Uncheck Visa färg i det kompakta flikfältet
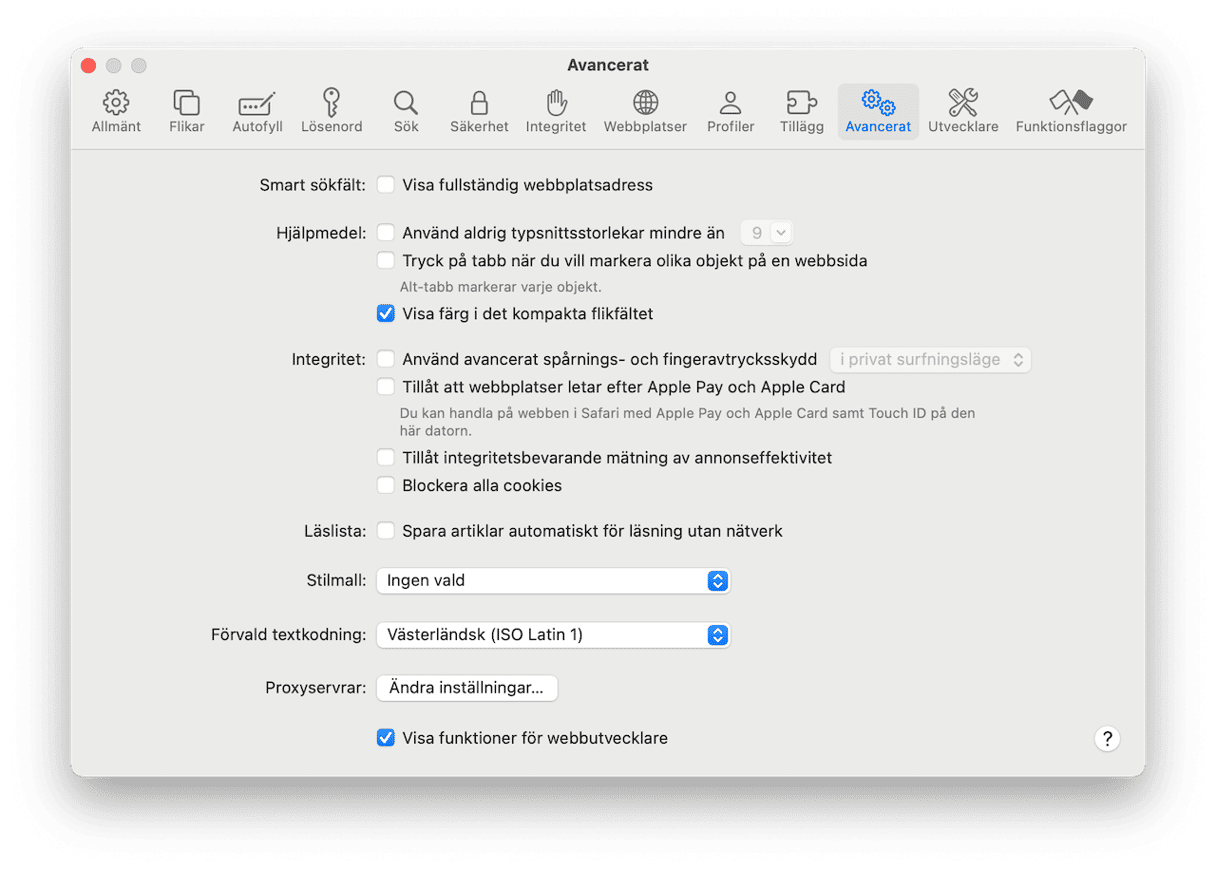The width and height of the screenshot is (1216, 870). (x=386, y=314)
